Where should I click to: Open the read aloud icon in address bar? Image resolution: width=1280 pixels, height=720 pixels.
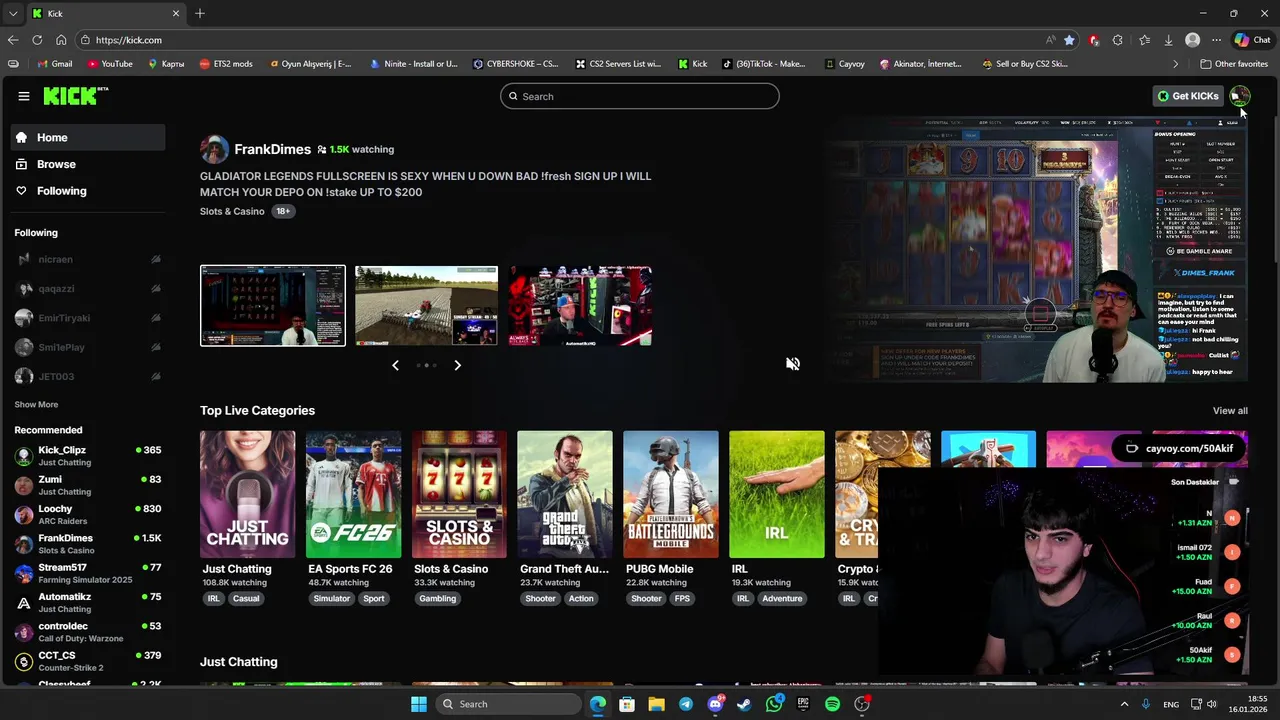[x=1050, y=40]
